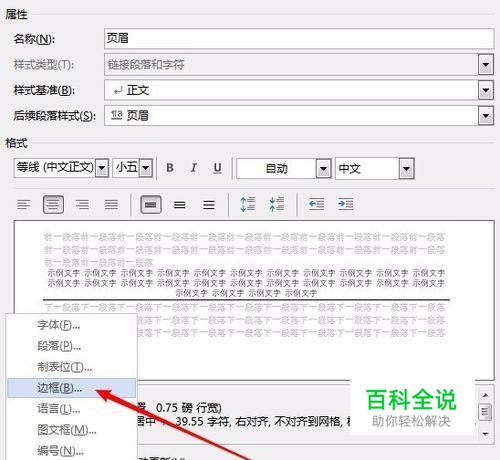Open font color dropdown 自动
The height and width of the screenshot is (460, 500).
click(x=323, y=169)
